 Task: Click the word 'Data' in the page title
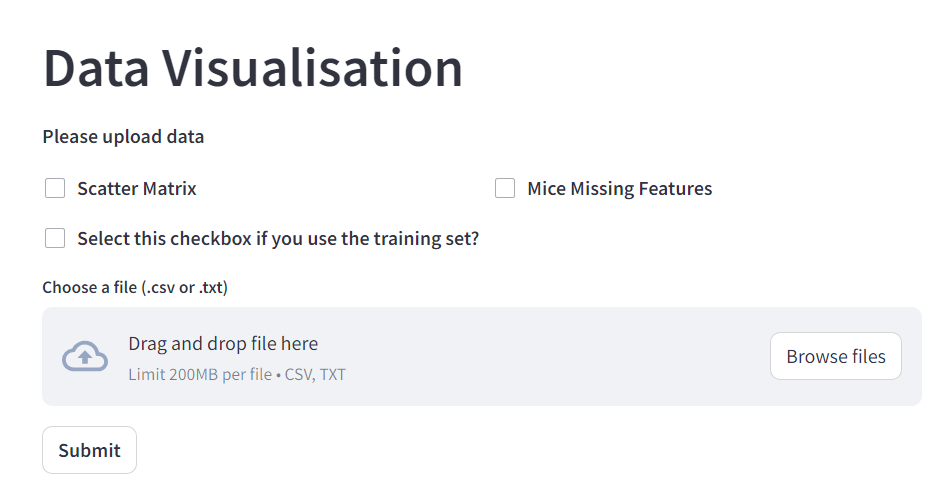coord(95,68)
